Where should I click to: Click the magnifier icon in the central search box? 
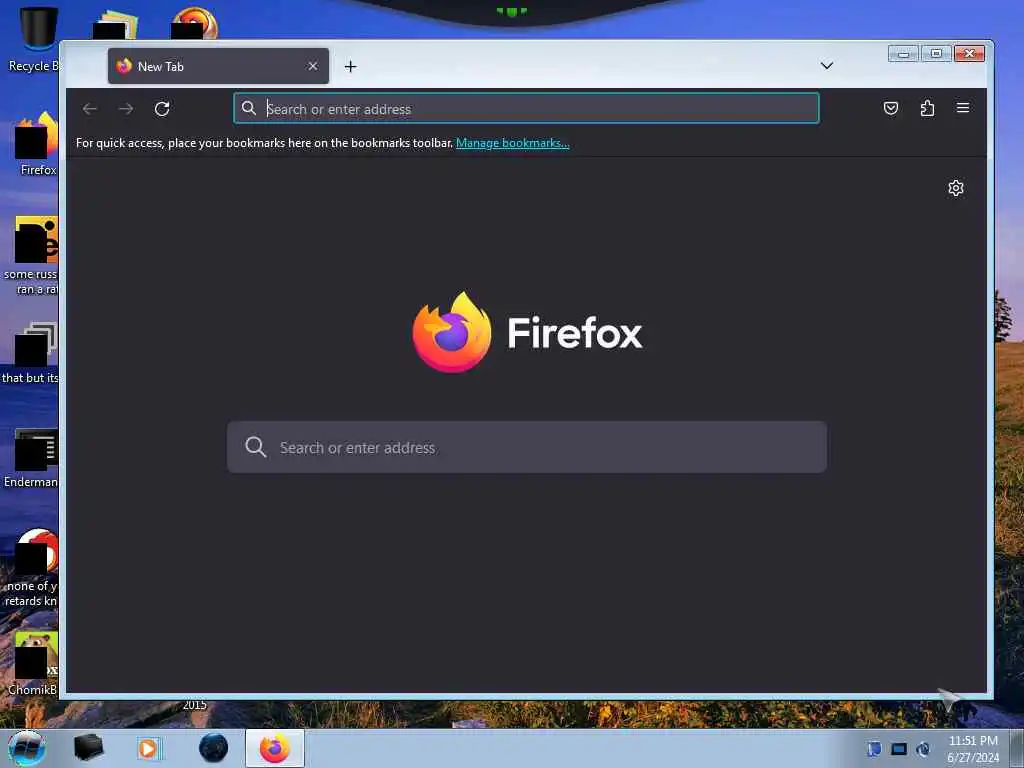coord(255,447)
